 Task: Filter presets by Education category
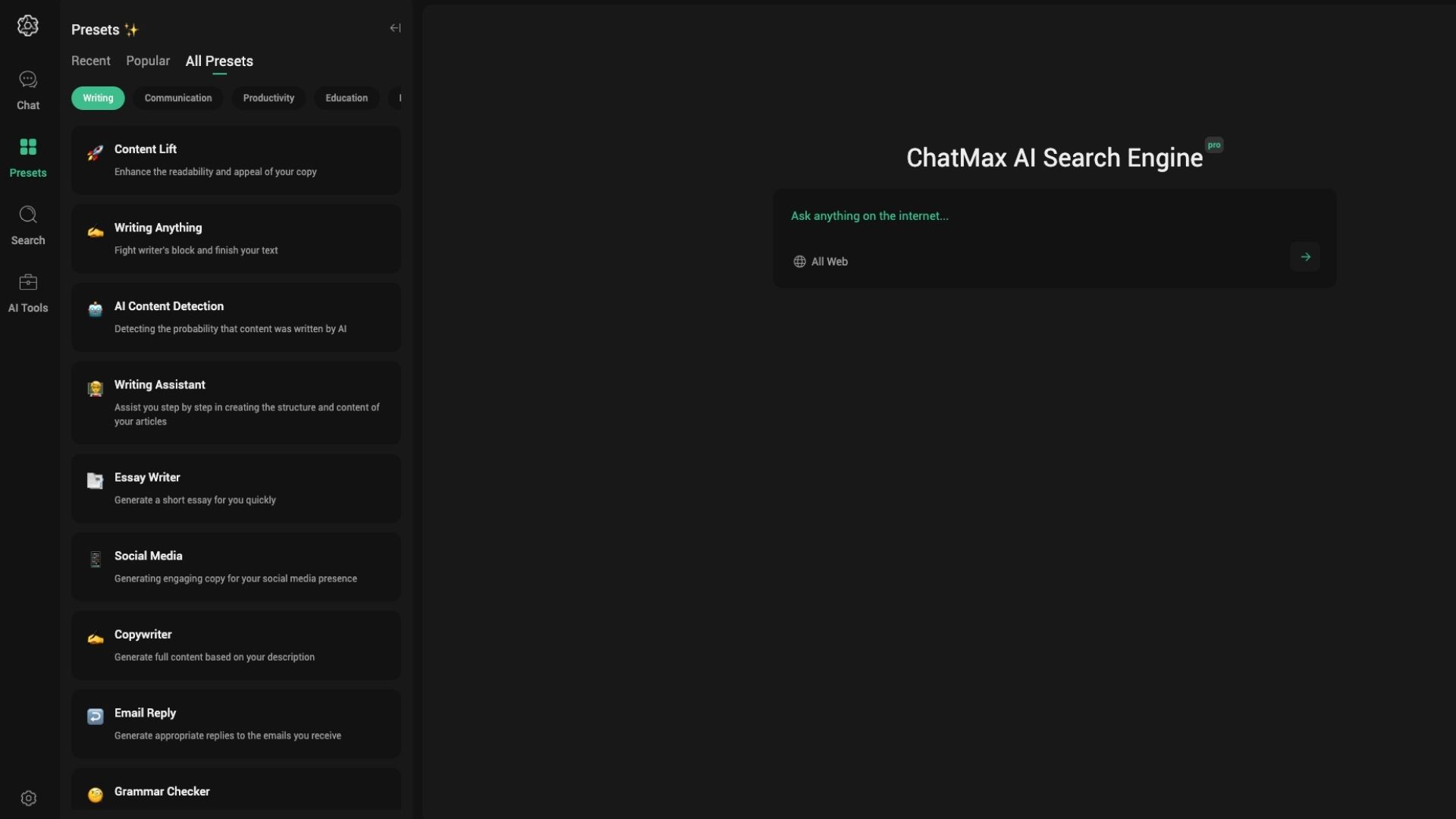click(347, 98)
